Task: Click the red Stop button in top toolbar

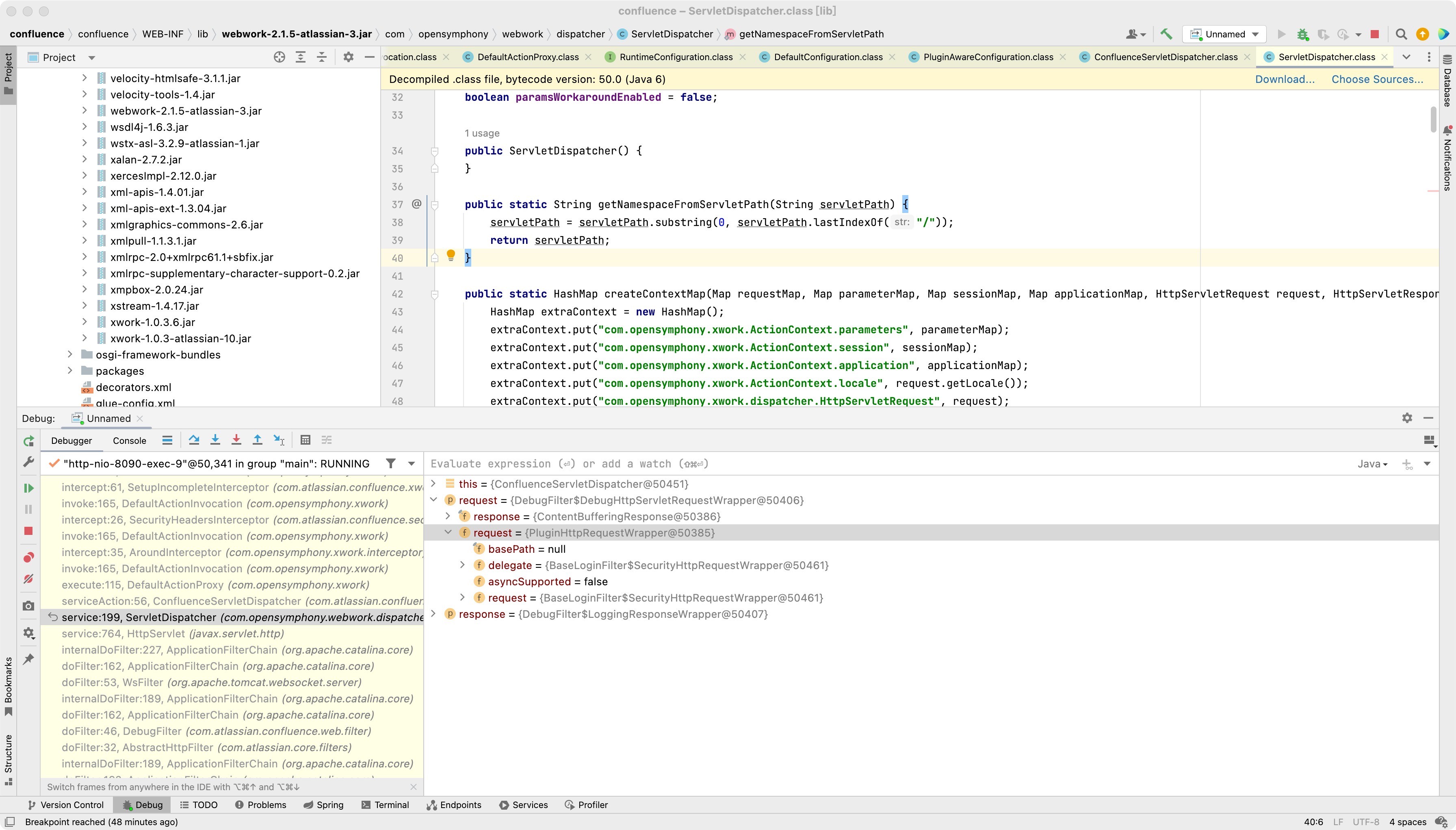Action: [1374, 34]
